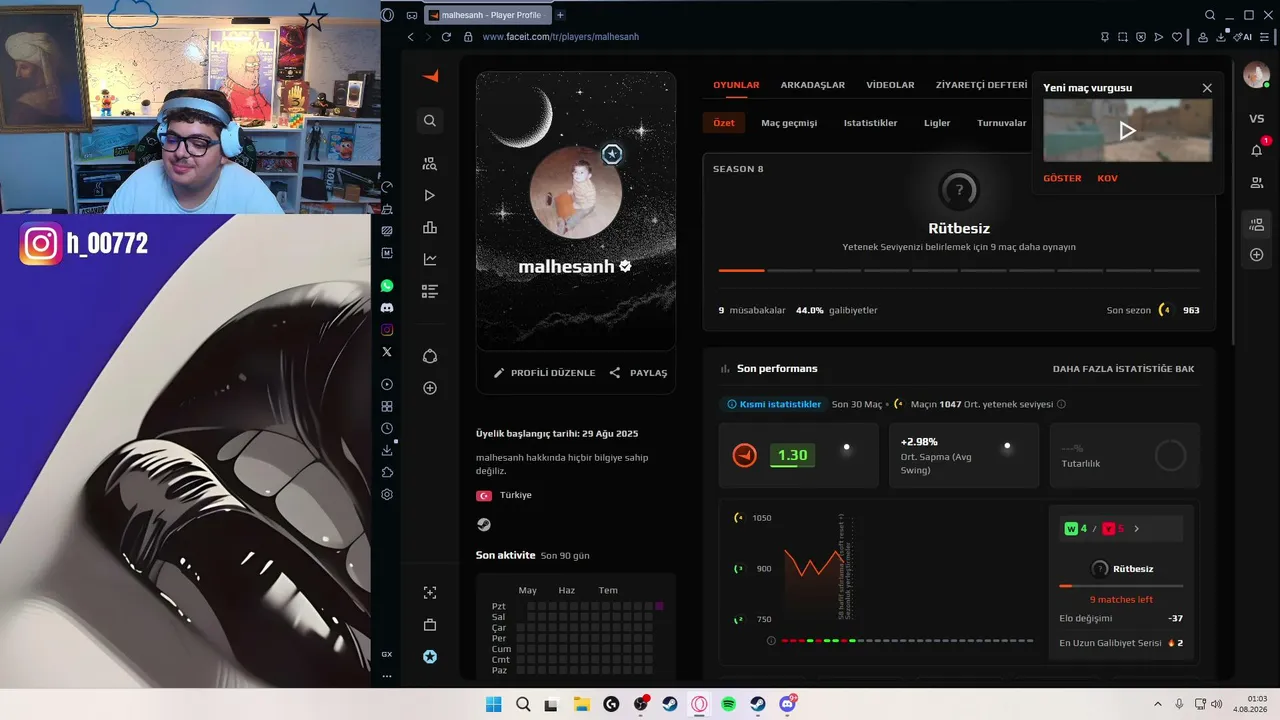Open Discord in the Opera GX sidebar
1280x720 pixels.
click(387, 308)
